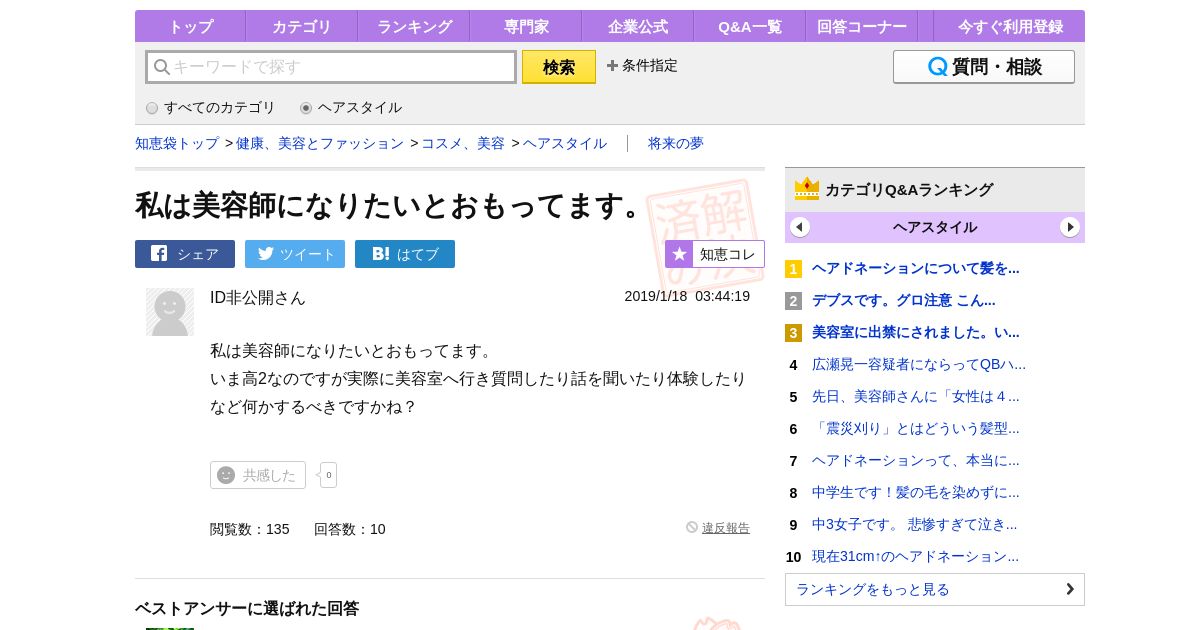Open ヘアスタイル breadcrumb link
Viewport: 1200px width, 630px height.
click(x=565, y=143)
